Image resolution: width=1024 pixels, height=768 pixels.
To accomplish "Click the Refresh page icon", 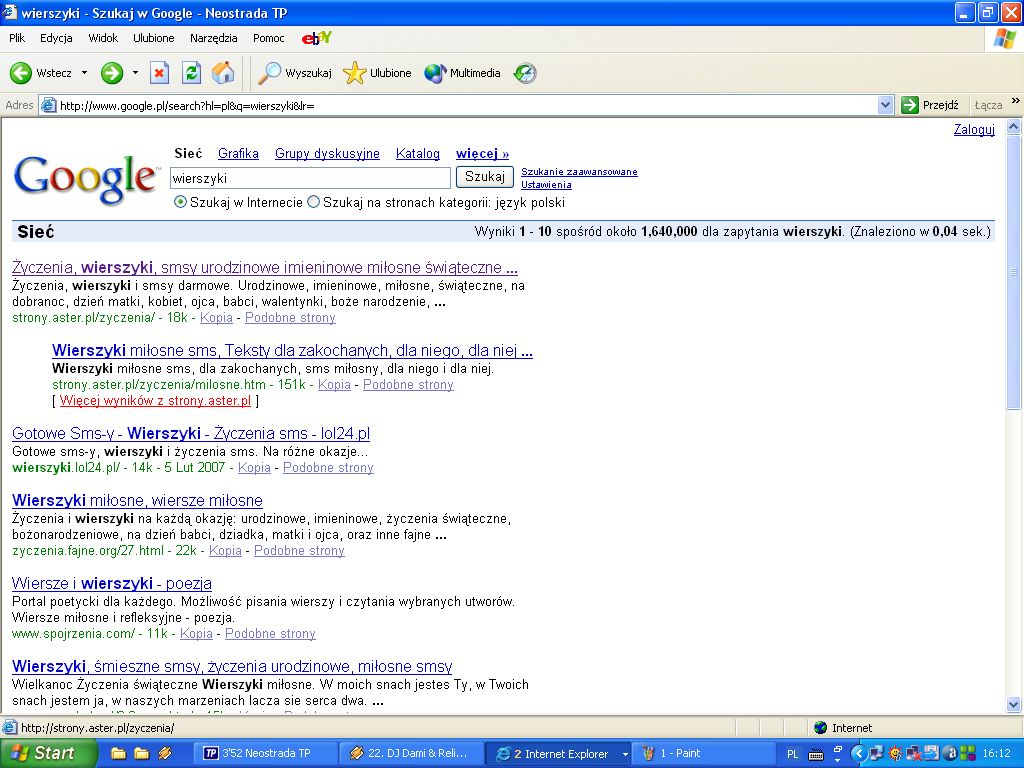I will [191, 73].
